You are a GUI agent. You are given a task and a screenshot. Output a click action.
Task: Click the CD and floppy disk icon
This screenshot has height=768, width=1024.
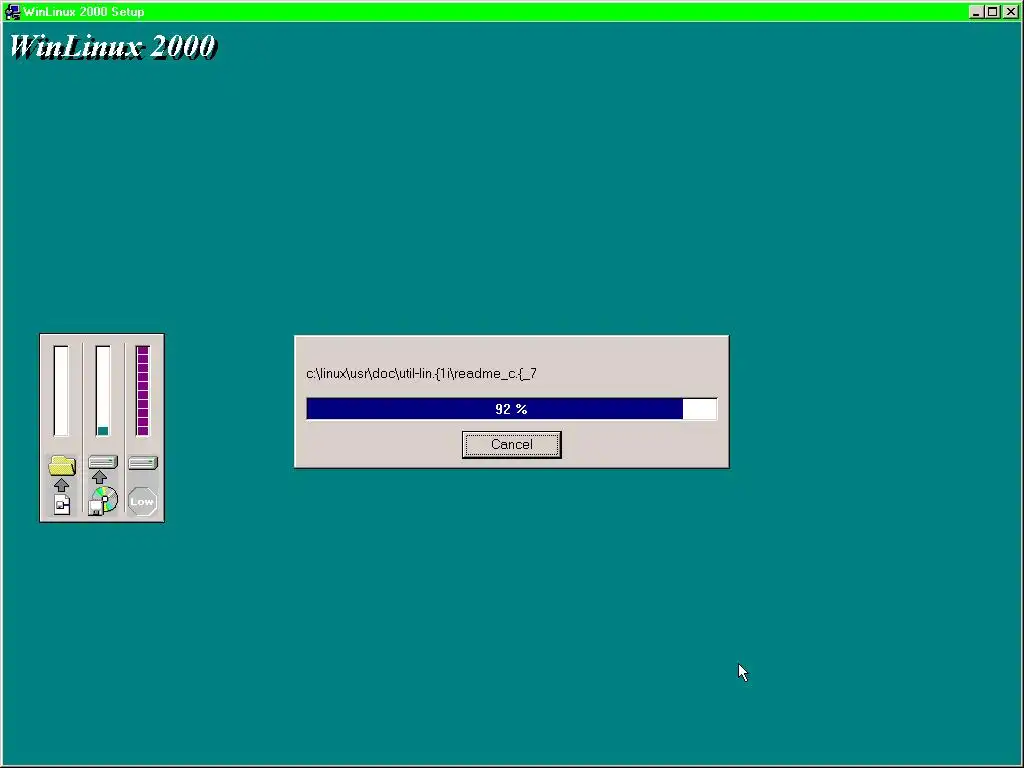103,501
